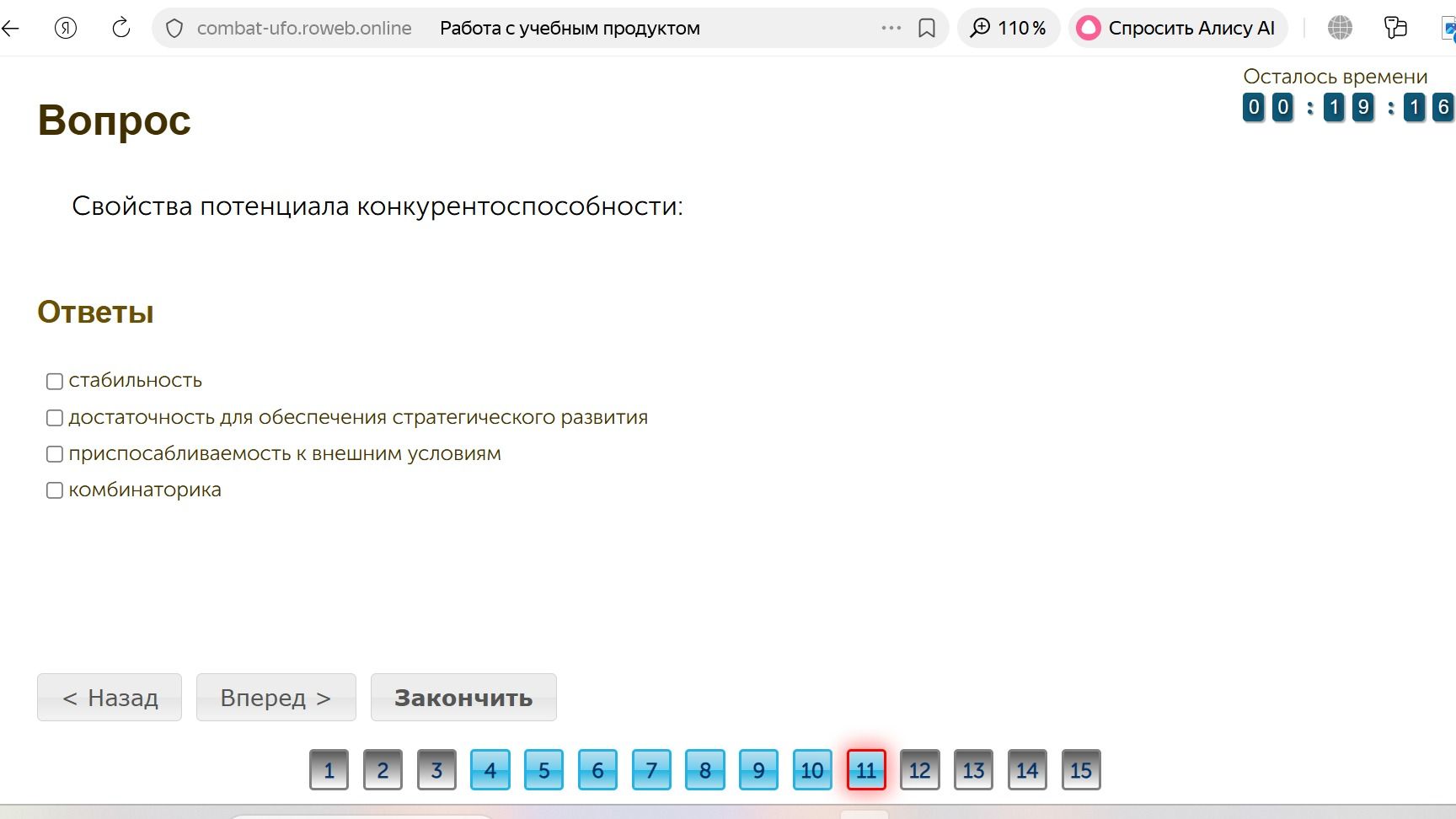Click the 'Вопрос' heading
The width and height of the screenshot is (1456, 819).
[115, 120]
